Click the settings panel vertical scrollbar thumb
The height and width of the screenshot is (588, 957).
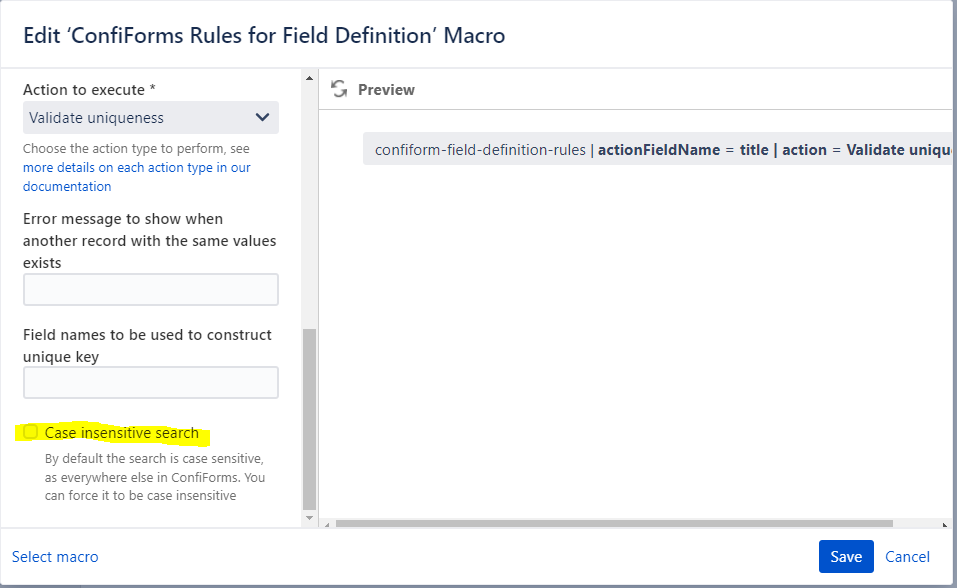[309, 419]
